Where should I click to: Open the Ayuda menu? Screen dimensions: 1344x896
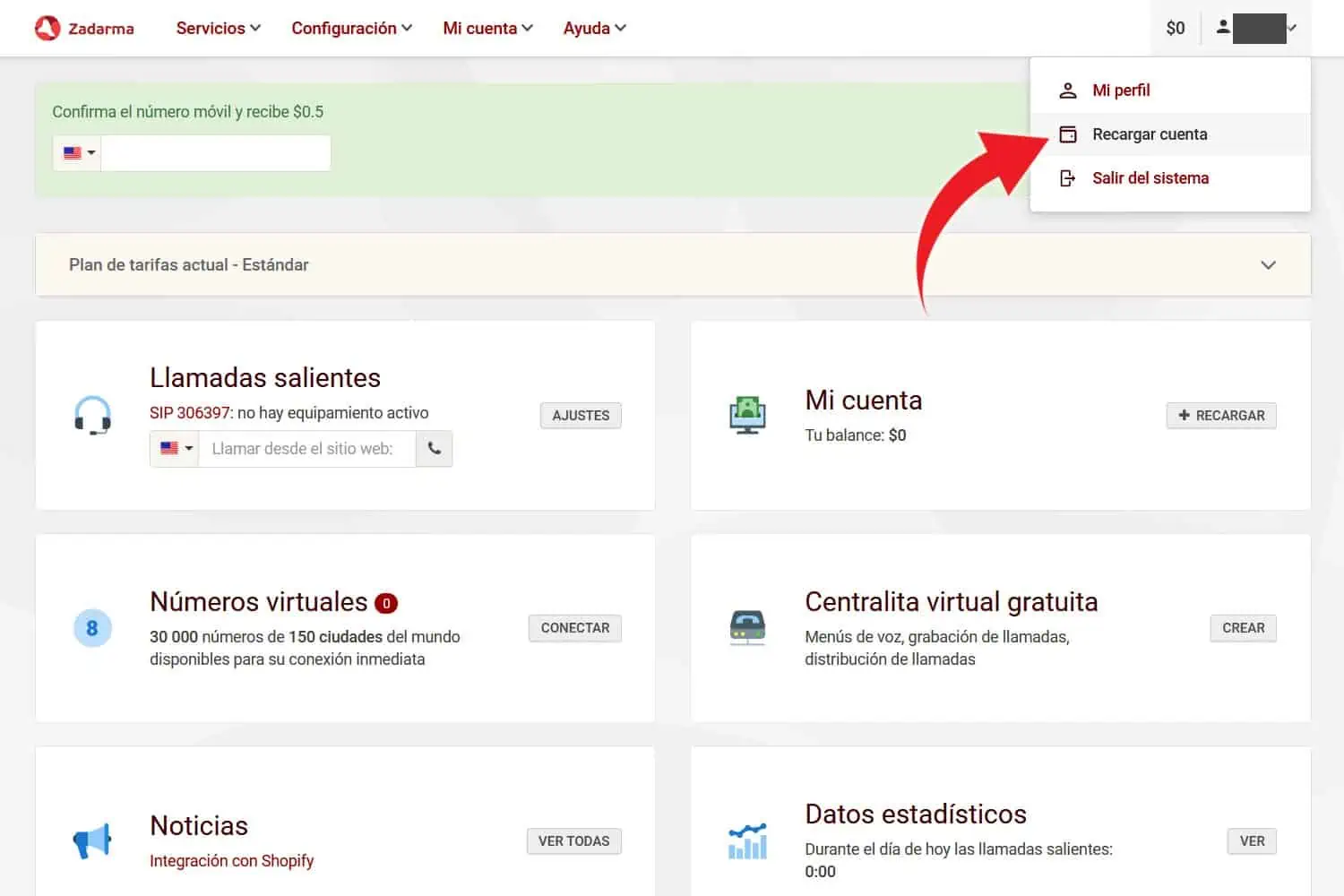595,28
